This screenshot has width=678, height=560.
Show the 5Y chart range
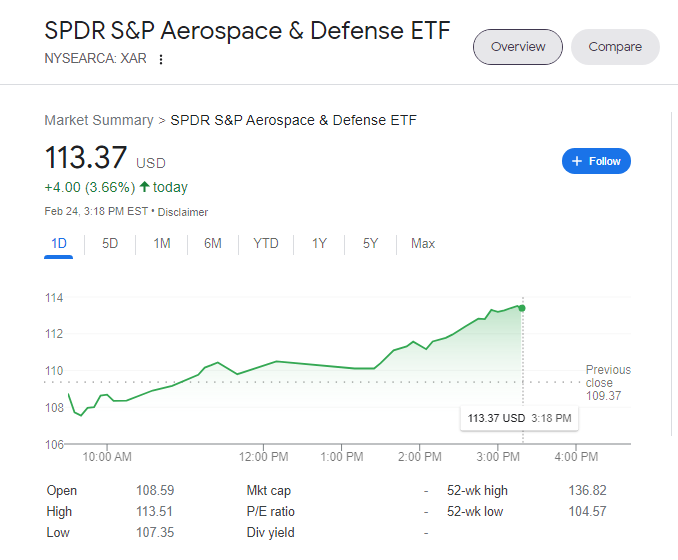371,243
